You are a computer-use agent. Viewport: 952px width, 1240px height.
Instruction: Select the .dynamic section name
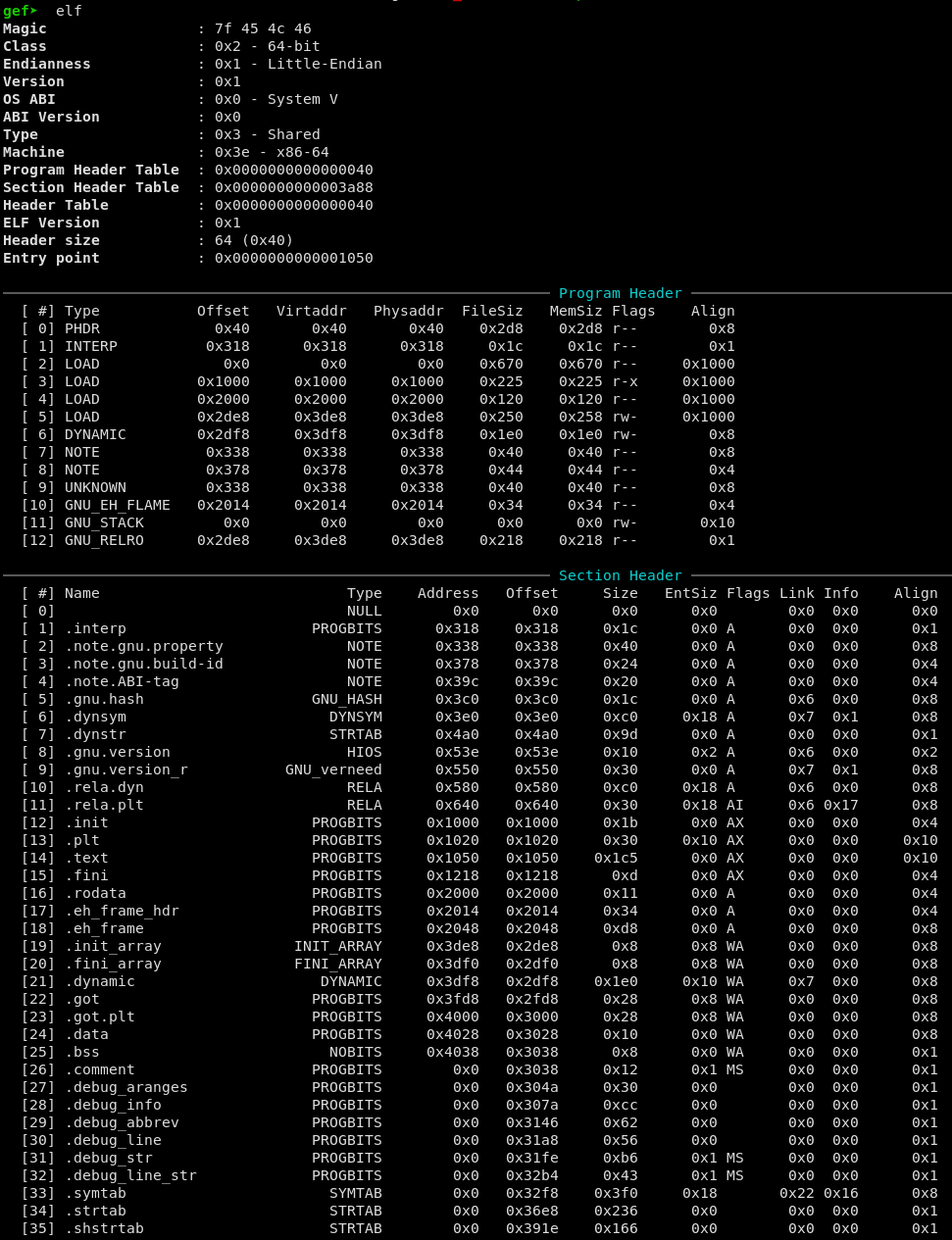pyautogui.click(x=100, y=981)
